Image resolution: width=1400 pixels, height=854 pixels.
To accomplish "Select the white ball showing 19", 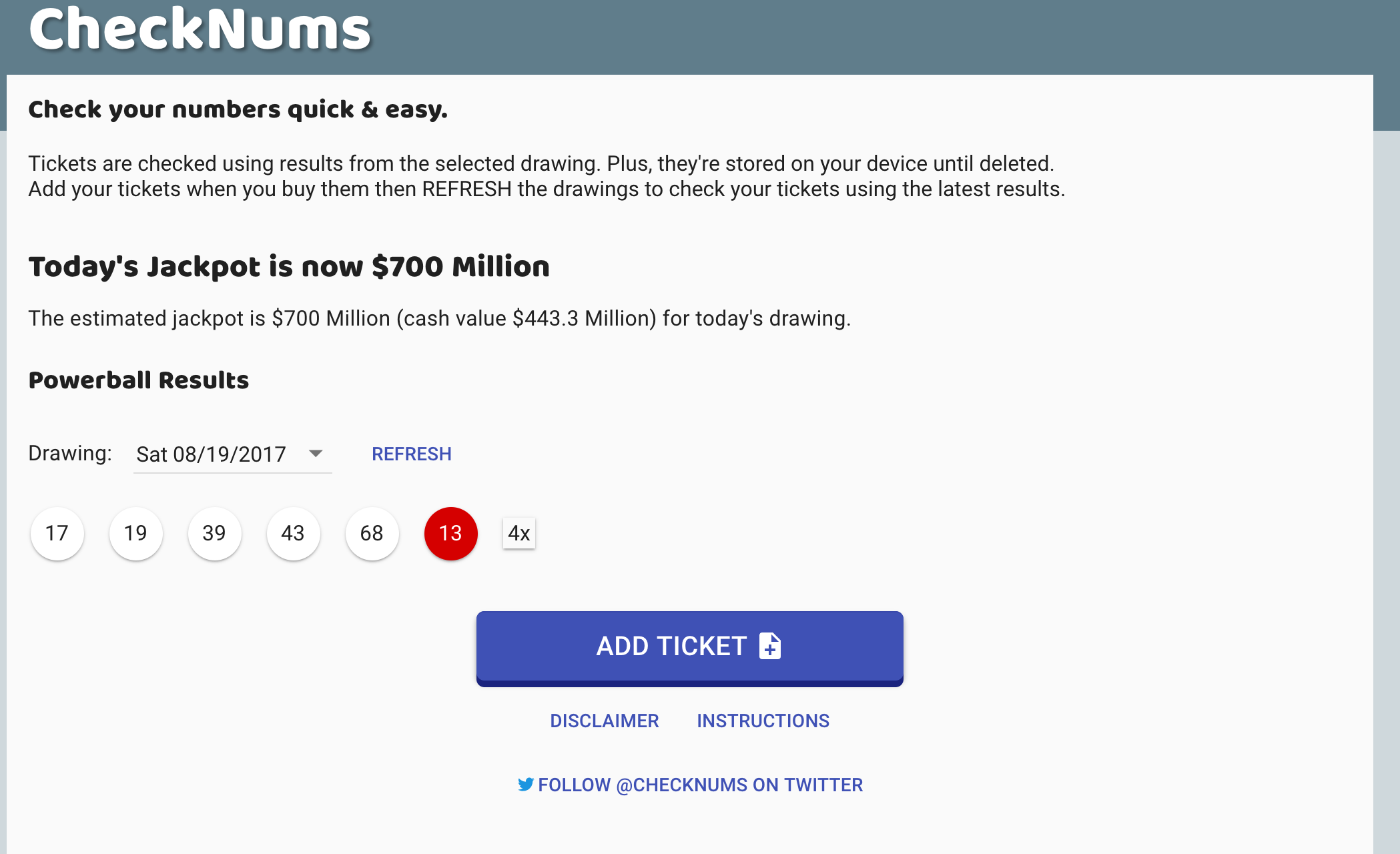I will click(x=135, y=533).
